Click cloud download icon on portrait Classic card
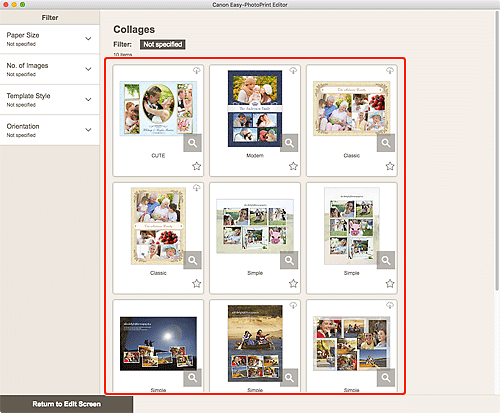500x413 pixels. [196, 188]
